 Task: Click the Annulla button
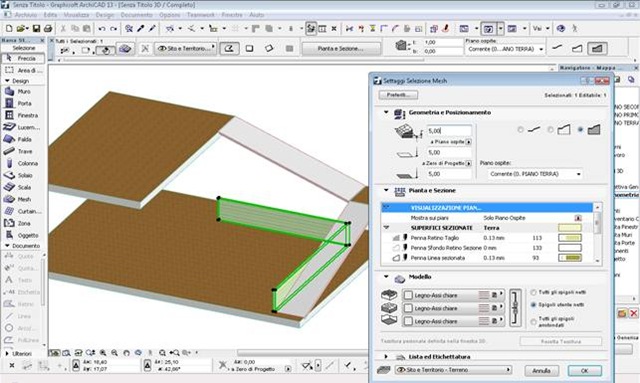(541, 371)
